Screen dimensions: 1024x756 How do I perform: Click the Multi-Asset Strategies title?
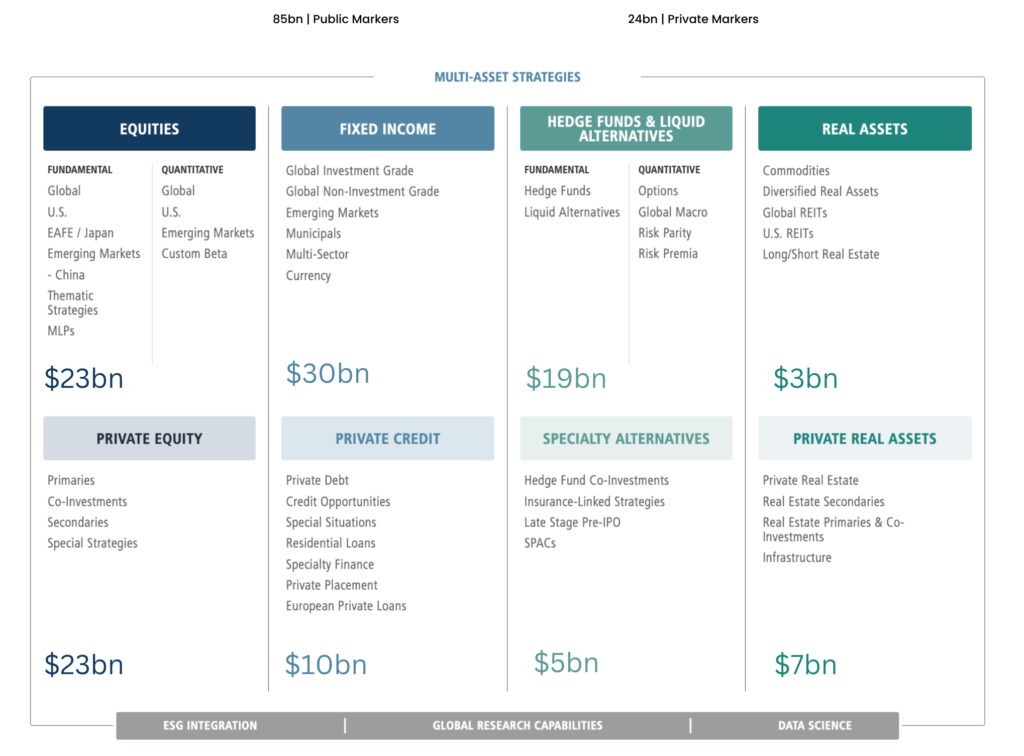click(x=507, y=77)
